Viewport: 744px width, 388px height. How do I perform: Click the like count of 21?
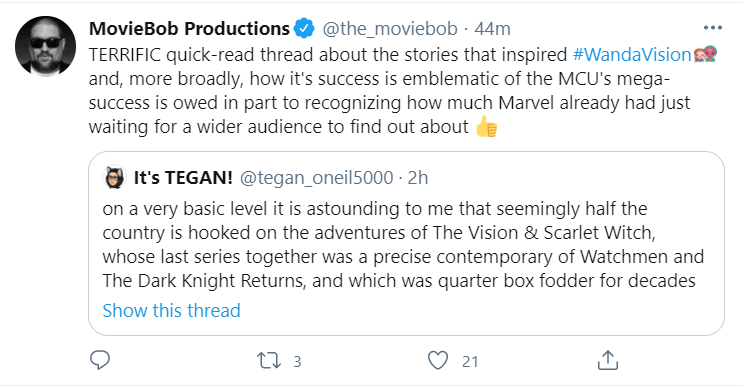[x=470, y=362]
